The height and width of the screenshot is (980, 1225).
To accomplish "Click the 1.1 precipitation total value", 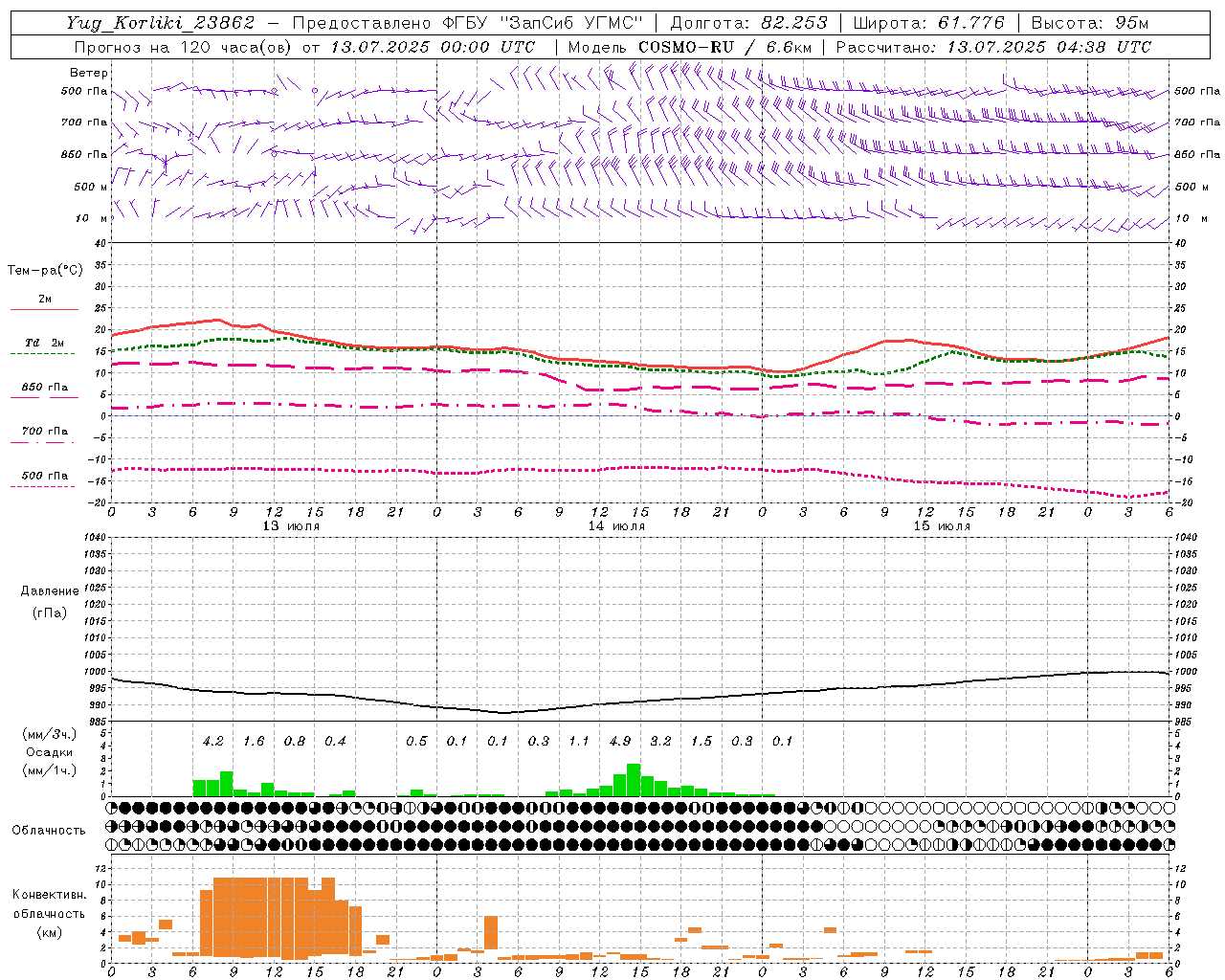I will tap(579, 741).
